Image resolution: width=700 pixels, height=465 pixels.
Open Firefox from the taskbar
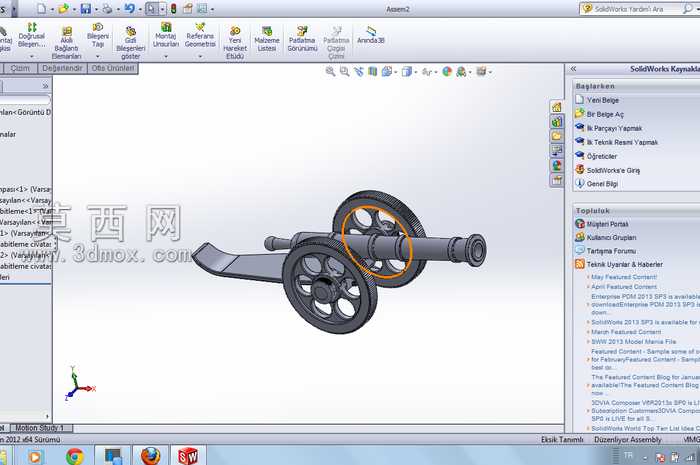click(x=151, y=456)
